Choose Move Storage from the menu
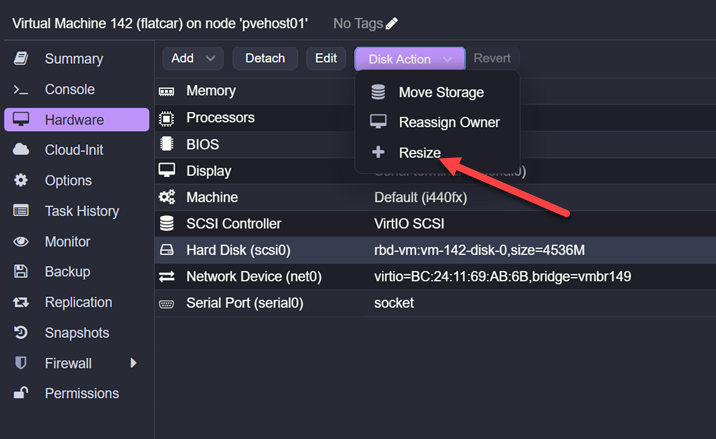Screen dimensions: 716x439 pyautogui.click(x=440, y=92)
